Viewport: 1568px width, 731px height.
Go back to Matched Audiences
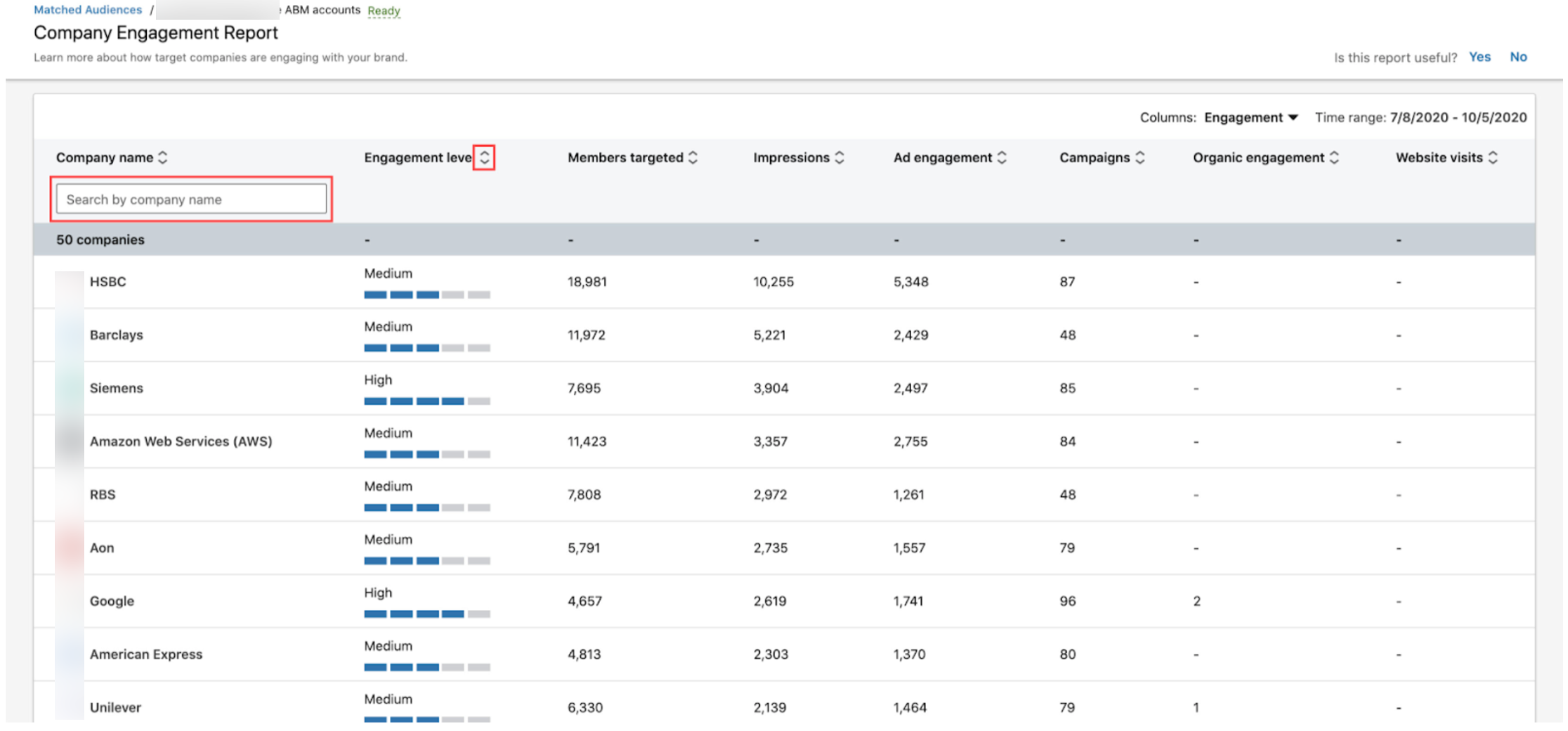(87, 9)
